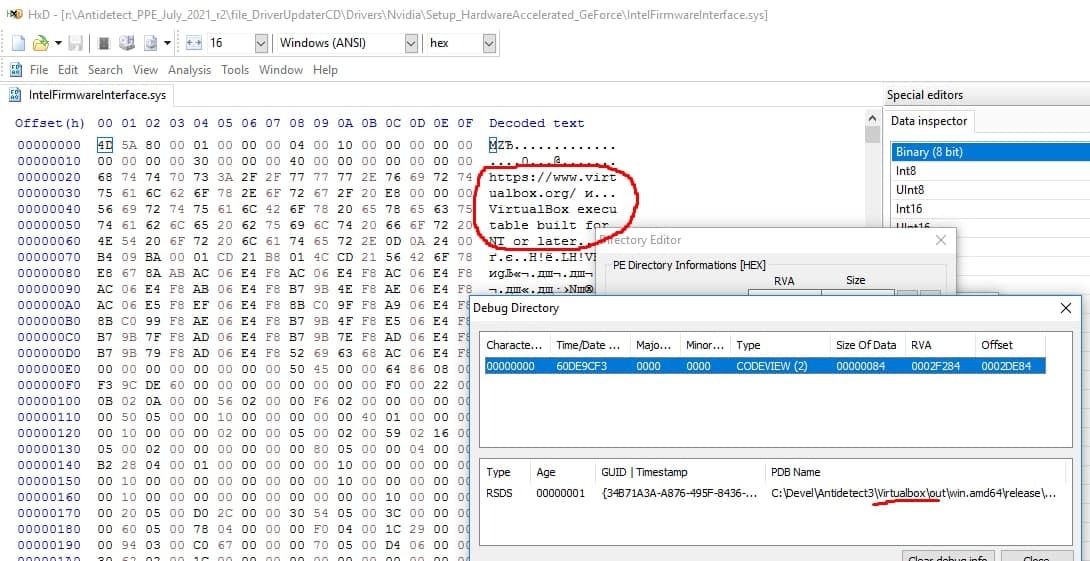Expand the disk image dropdown arrow
The height and width of the screenshot is (561, 1090).
[x=168, y=43]
